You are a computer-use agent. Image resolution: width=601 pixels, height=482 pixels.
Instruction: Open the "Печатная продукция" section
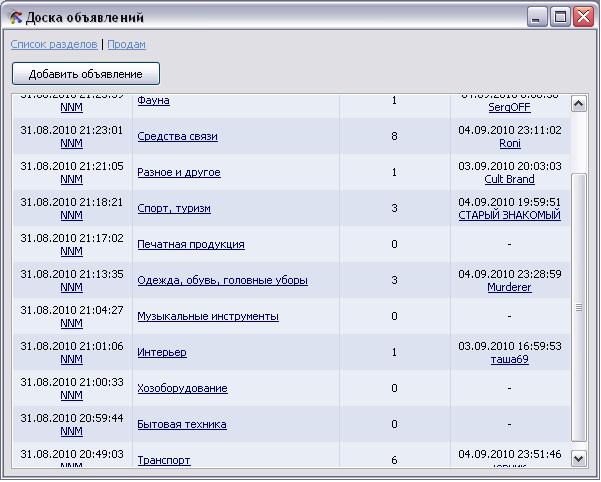(x=191, y=245)
